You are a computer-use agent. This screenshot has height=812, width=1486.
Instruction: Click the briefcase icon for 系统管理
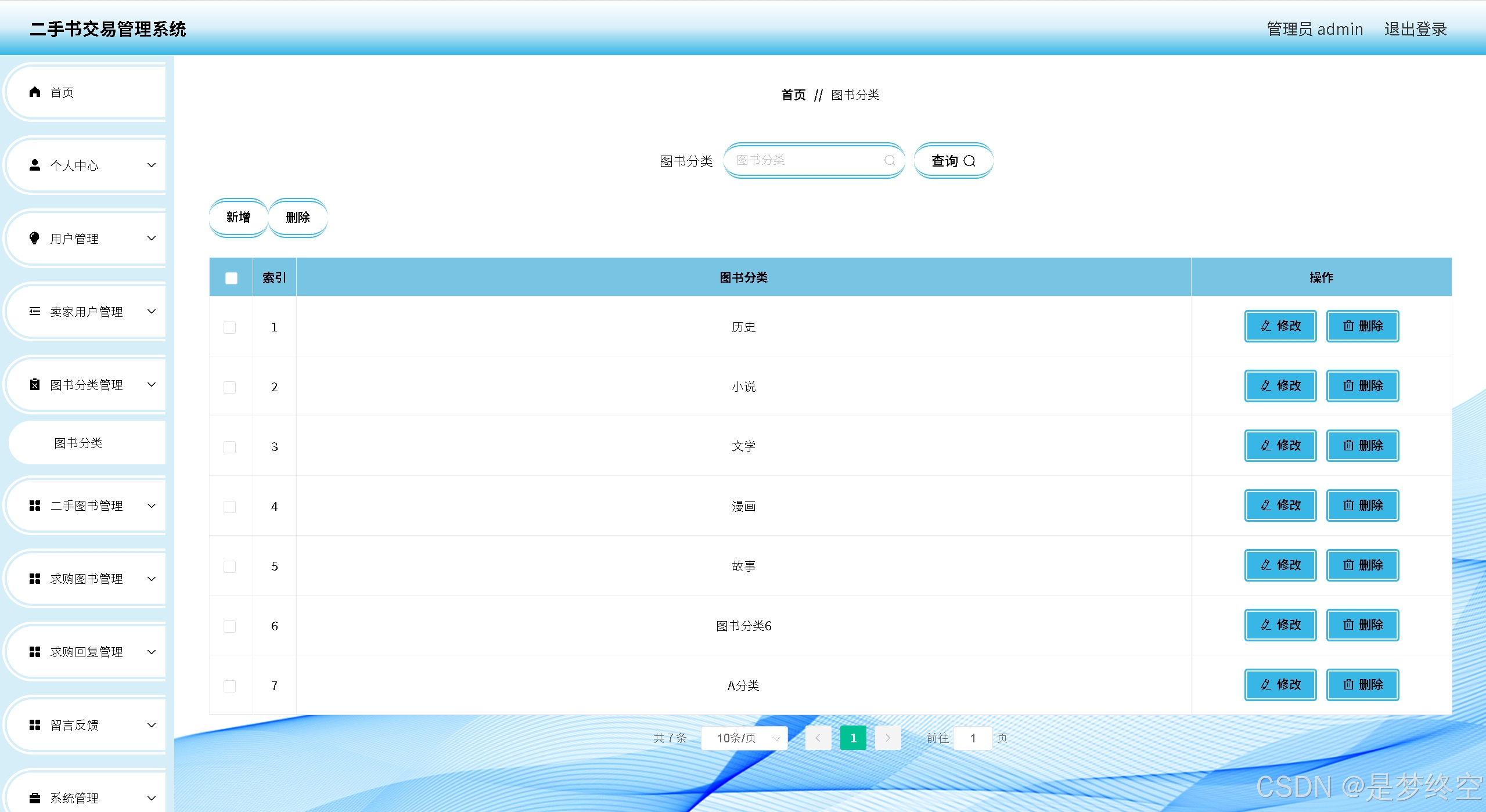(35, 798)
